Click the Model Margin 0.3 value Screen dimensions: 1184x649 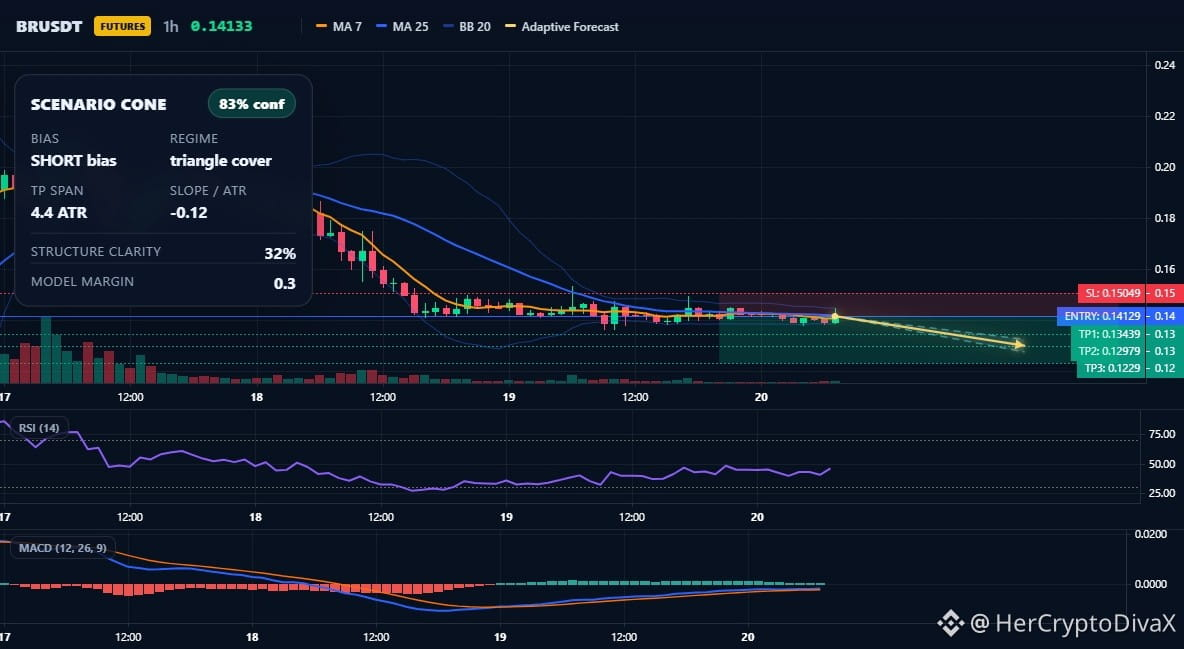tap(285, 283)
